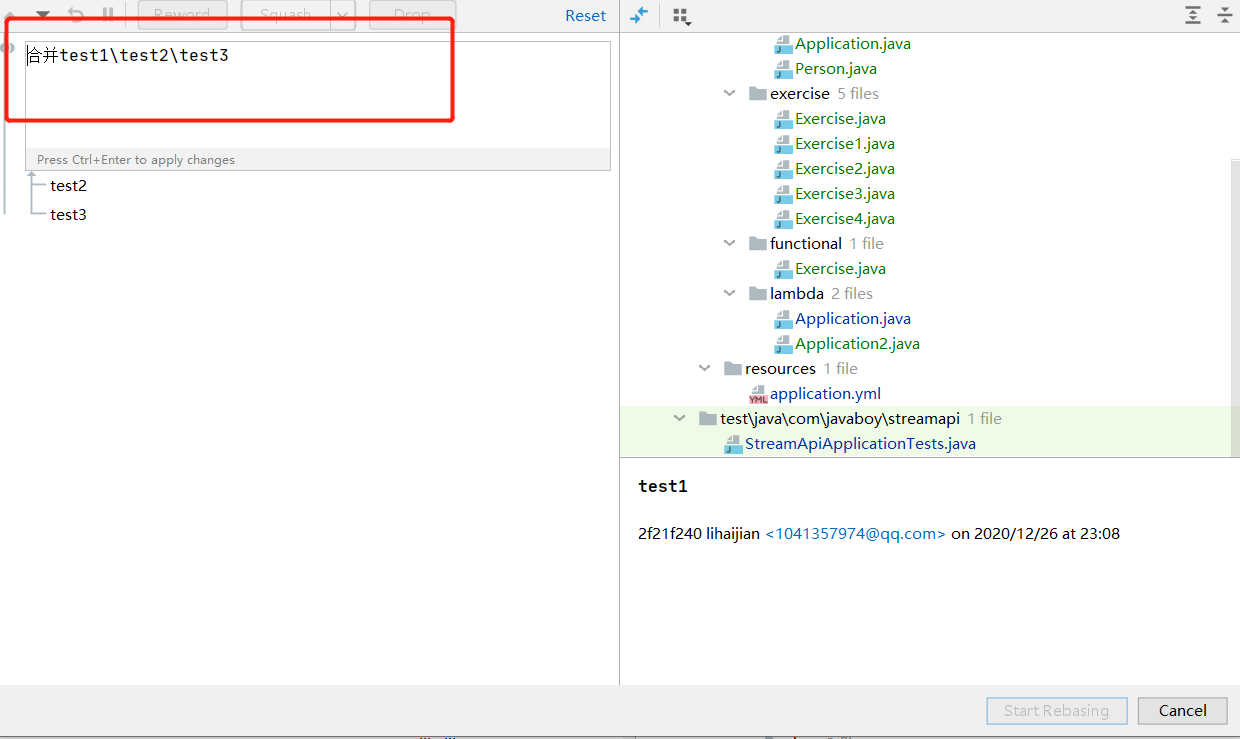Select Exercise2.java in the tree
The height and width of the screenshot is (739, 1240).
845,169
